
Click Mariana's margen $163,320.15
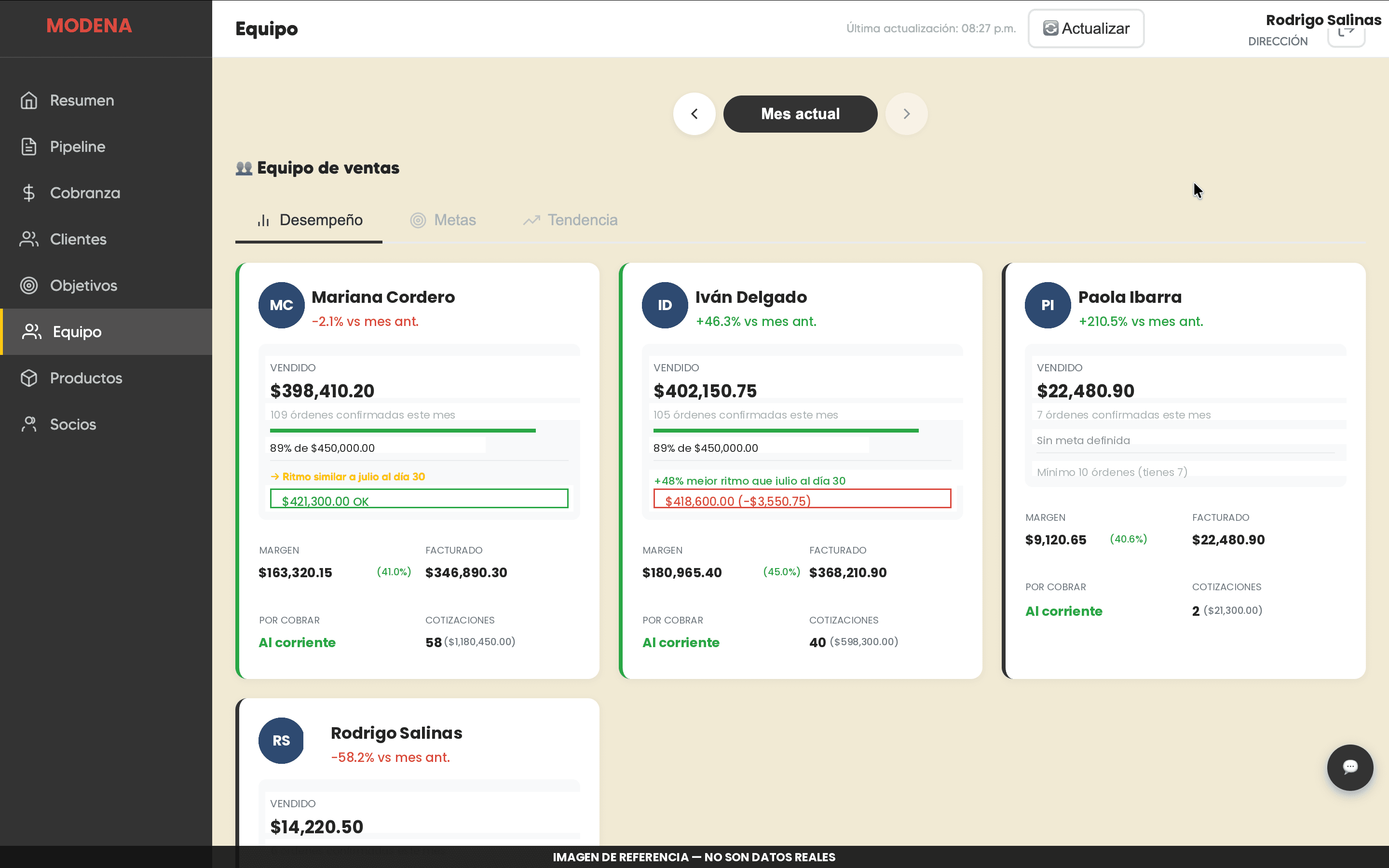pyautogui.click(x=295, y=573)
